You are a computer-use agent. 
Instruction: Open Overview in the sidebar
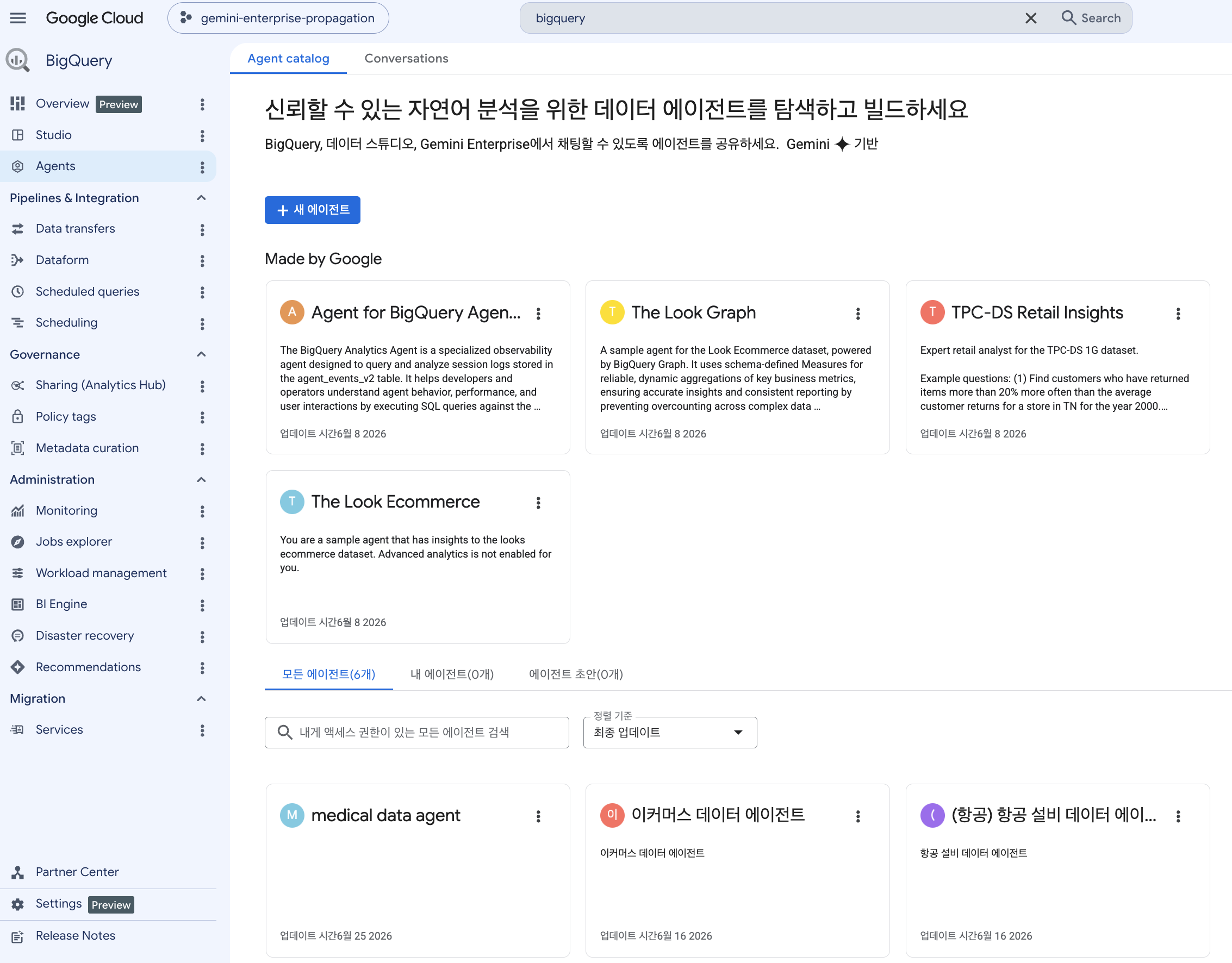[x=62, y=104]
